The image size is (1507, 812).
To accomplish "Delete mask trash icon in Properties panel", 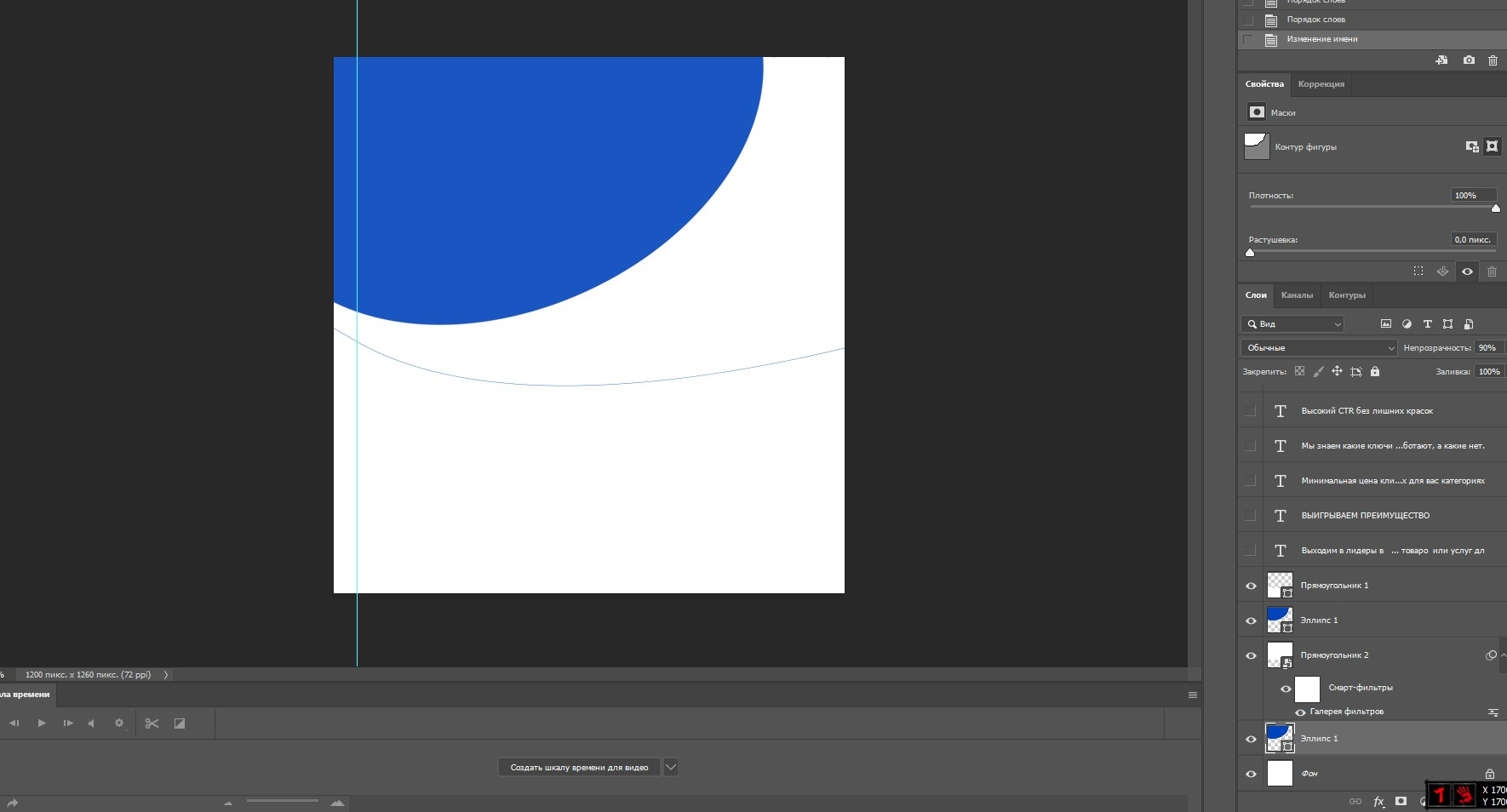I will coord(1492,272).
